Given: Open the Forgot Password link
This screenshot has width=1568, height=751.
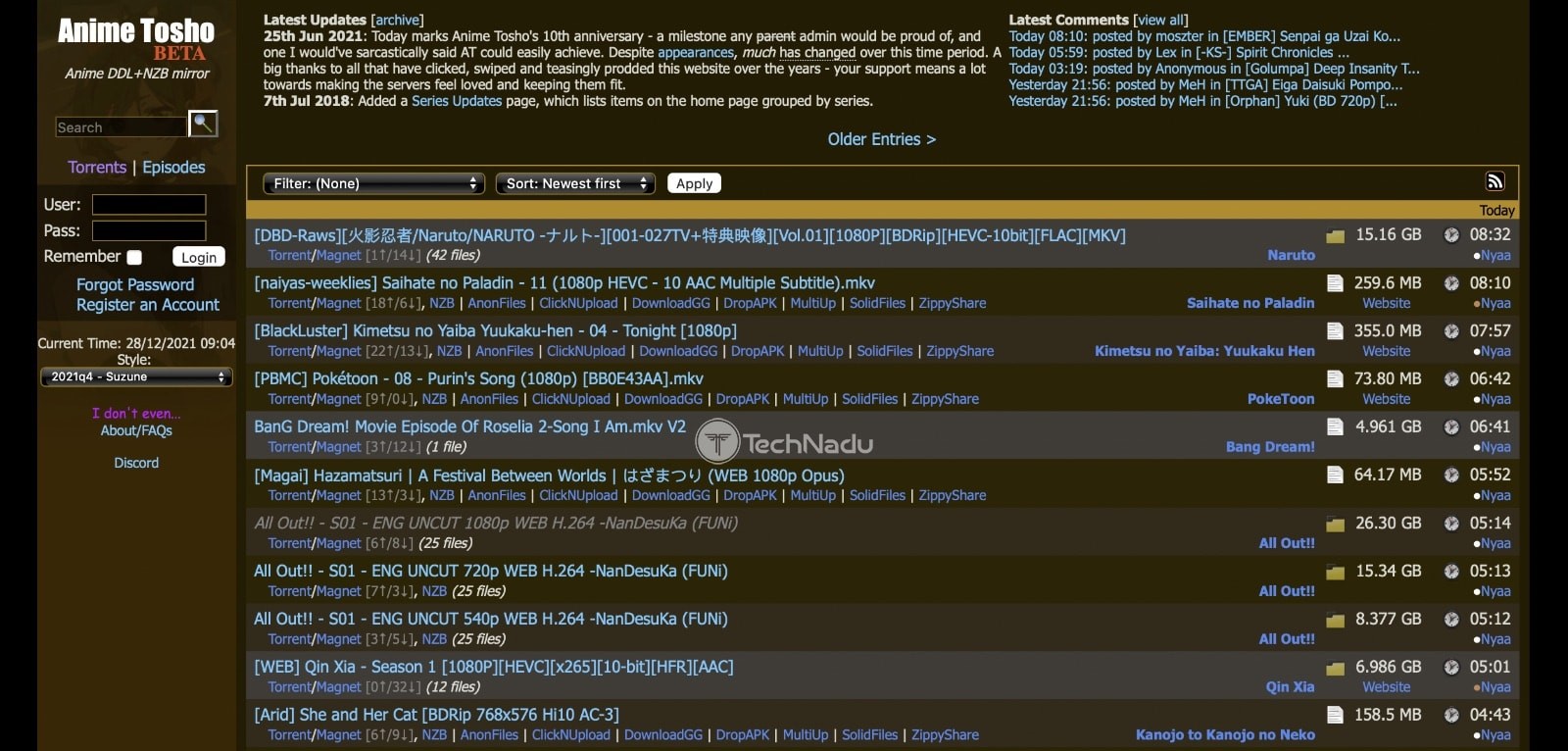Looking at the screenshot, I should [135, 284].
